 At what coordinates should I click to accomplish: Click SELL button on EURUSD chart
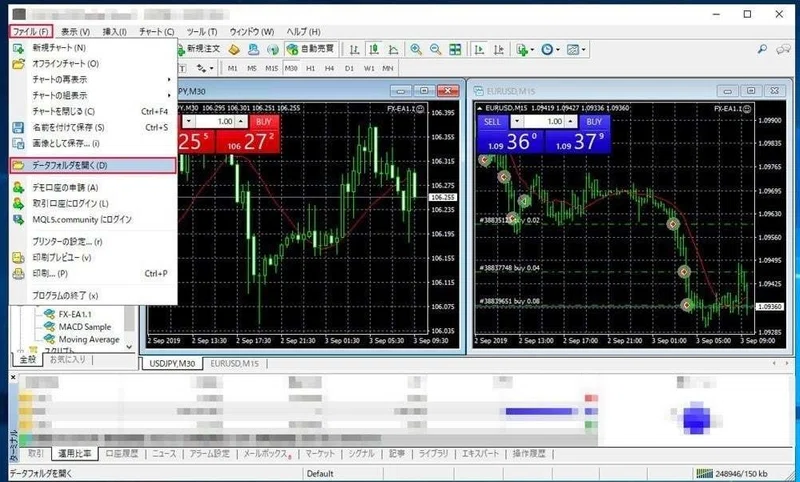pyautogui.click(x=492, y=122)
